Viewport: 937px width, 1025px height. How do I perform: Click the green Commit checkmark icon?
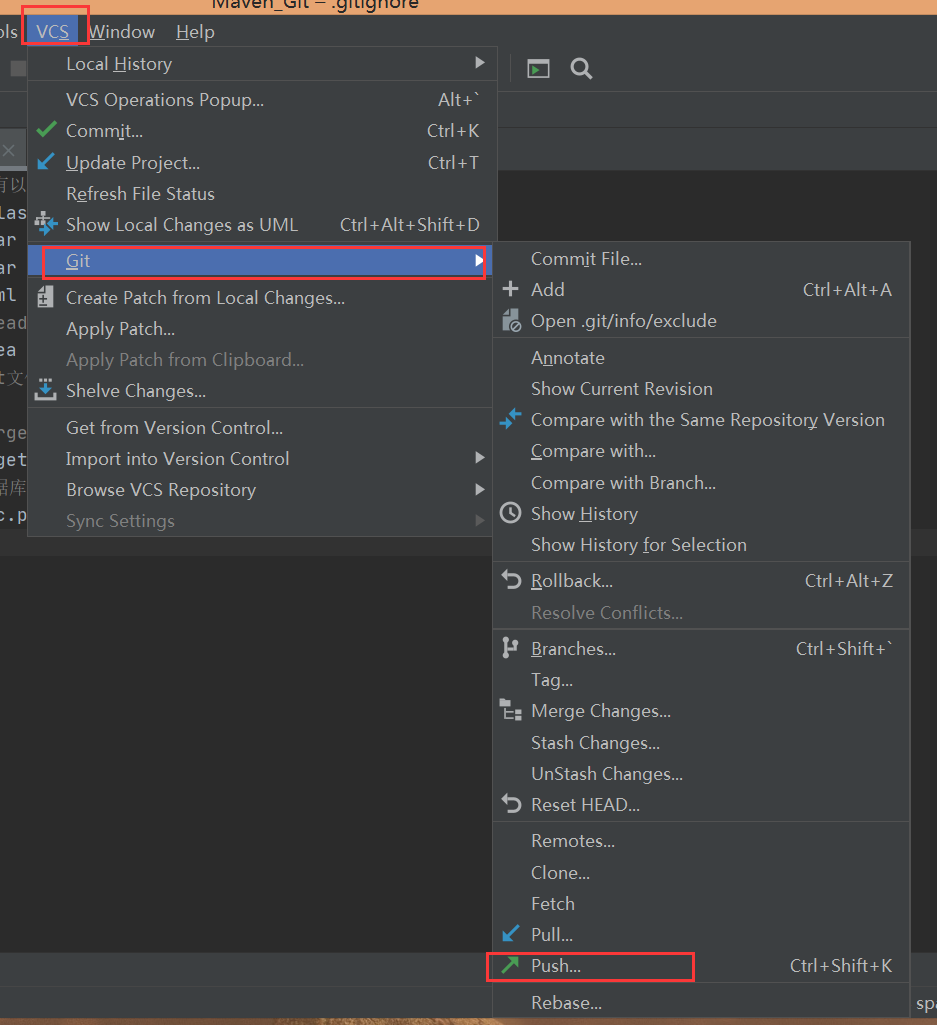tap(46, 129)
